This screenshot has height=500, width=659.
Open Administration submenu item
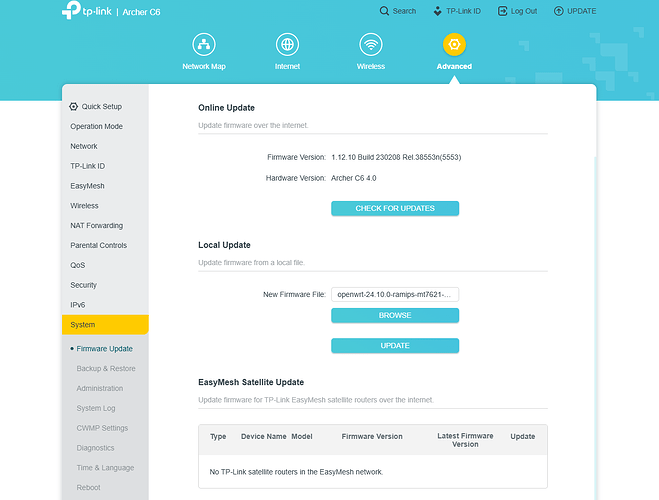click(x=100, y=388)
